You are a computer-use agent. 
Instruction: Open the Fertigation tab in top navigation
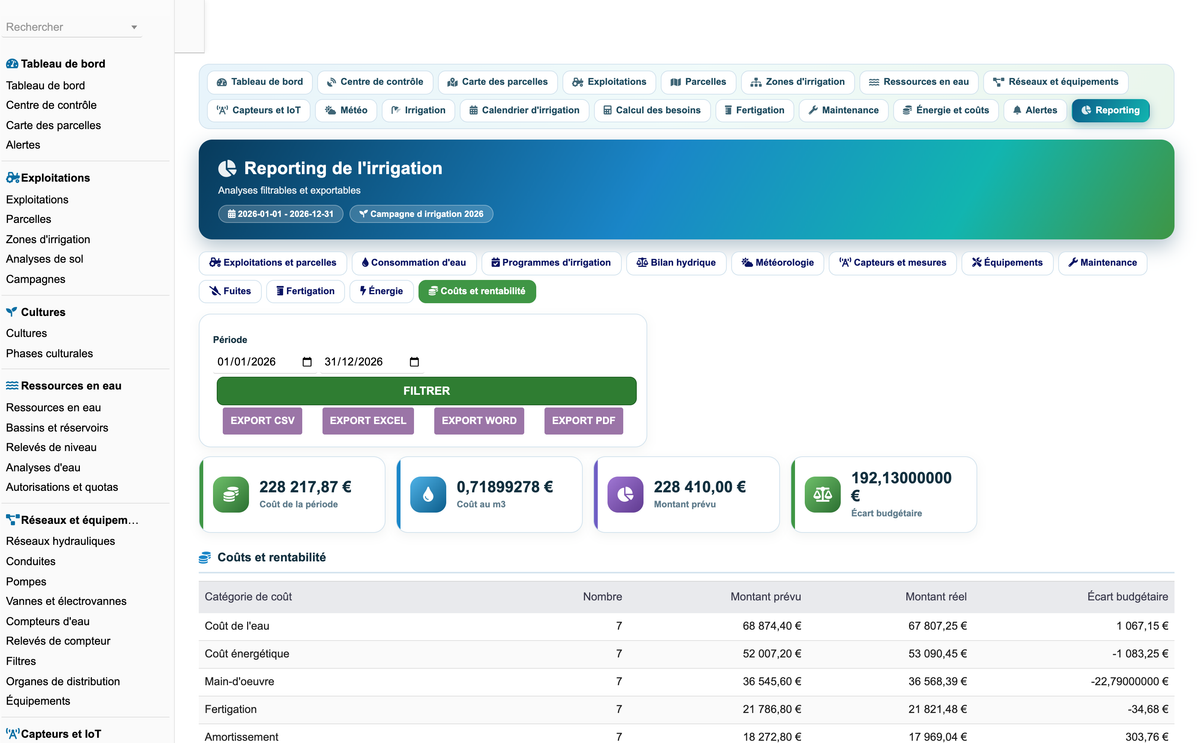point(755,110)
